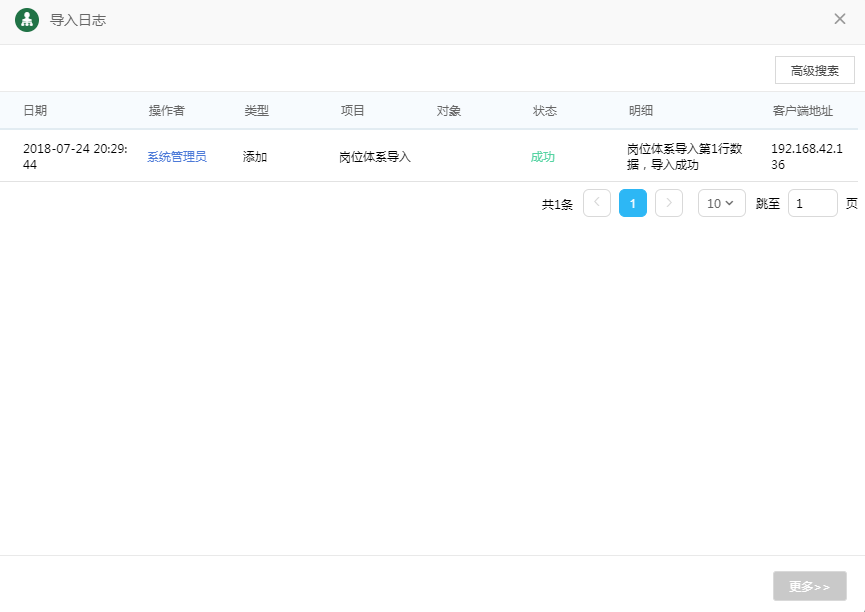This screenshot has width=865, height=612.
Task: Click the green organization logo icon
Action: click(x=27, y=20)
